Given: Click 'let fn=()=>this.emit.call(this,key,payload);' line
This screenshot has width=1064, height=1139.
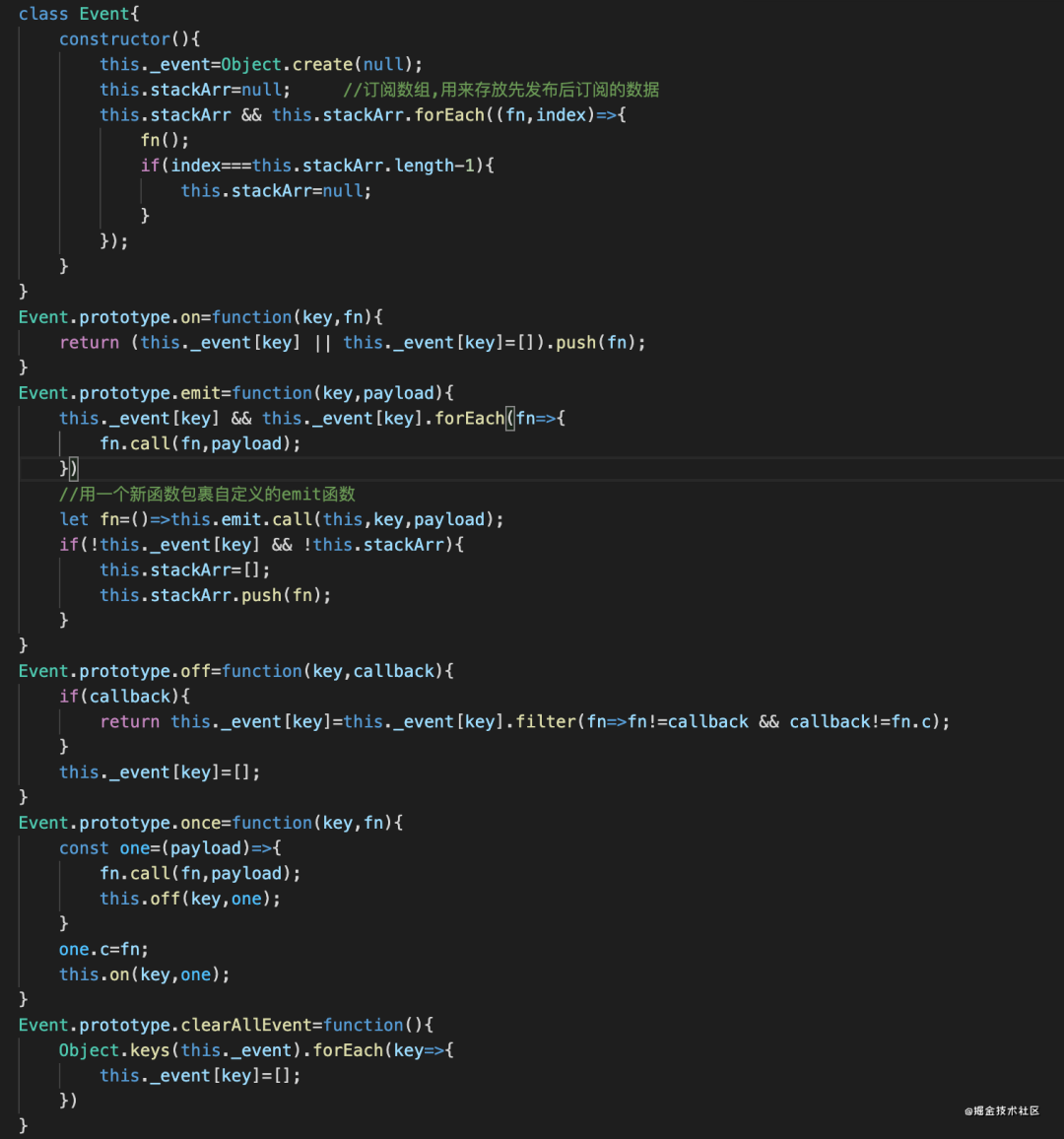Looking at the screenshot, I should click(281, 519).
